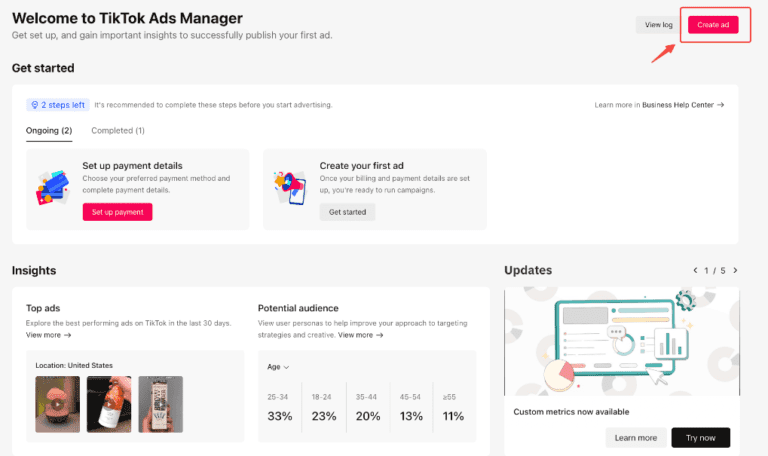Viewport: 768px width, 456px height.
Task: Click Get started for first ad
Action: click(x=347, y=212)
